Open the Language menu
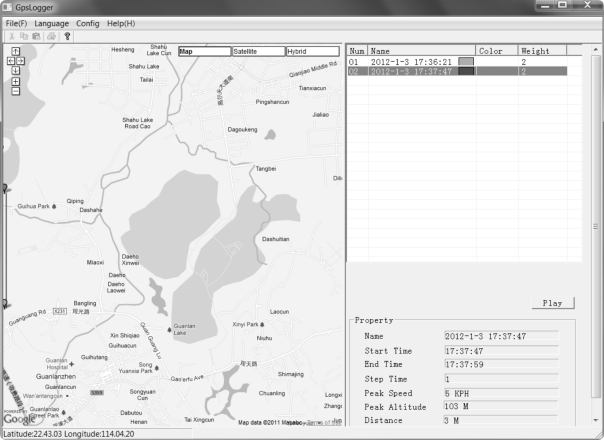 (x=52, y=24)
